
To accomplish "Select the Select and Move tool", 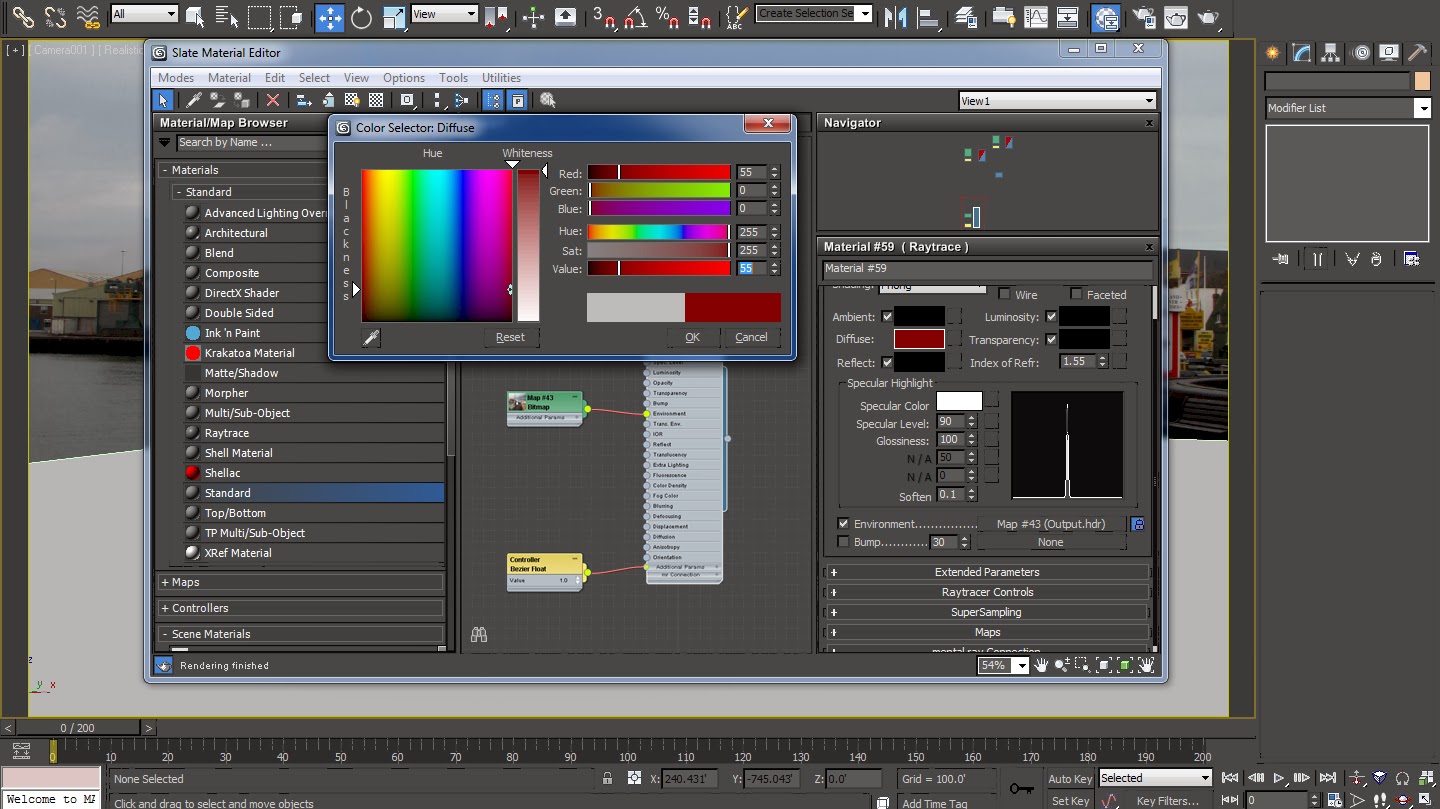I will point(329,16).
